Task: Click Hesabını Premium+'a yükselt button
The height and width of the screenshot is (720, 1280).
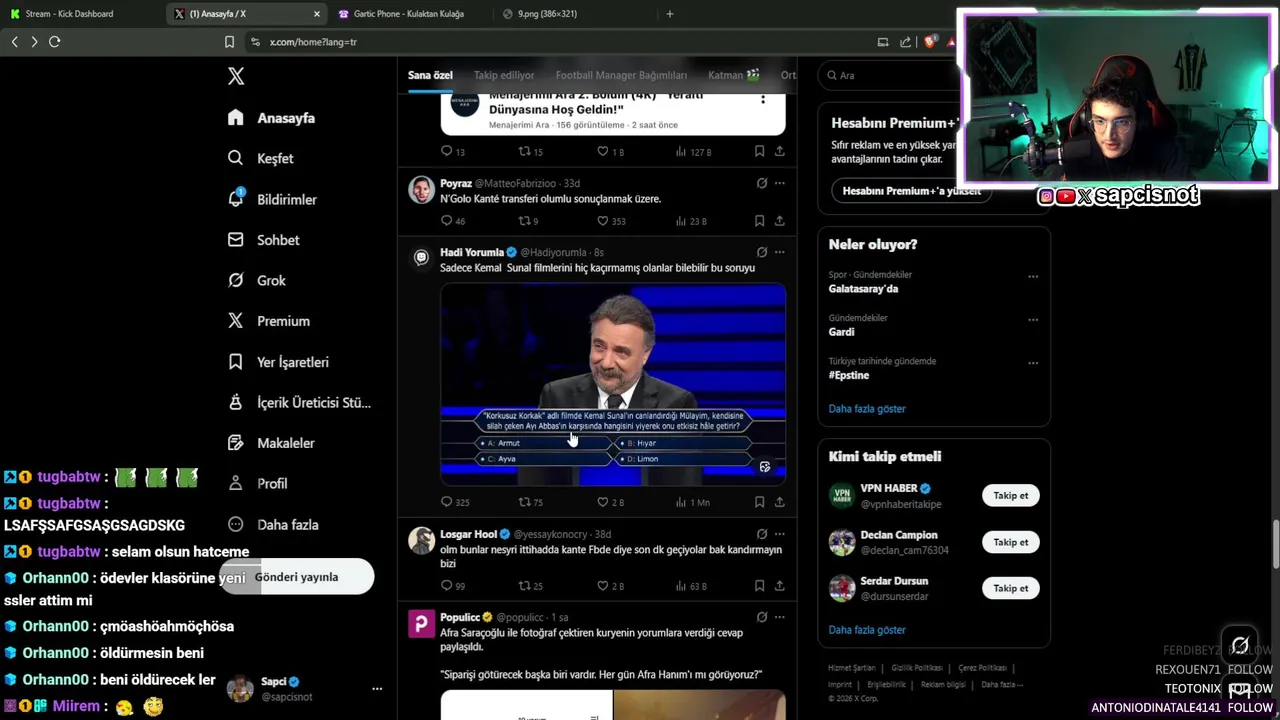Action: (911, 191)
